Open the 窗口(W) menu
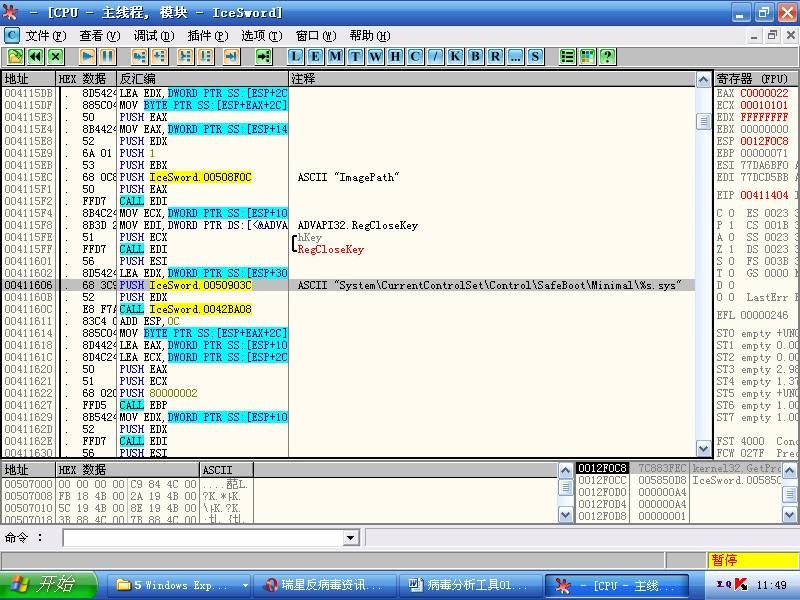800x600 pixels. click(316, 36)
